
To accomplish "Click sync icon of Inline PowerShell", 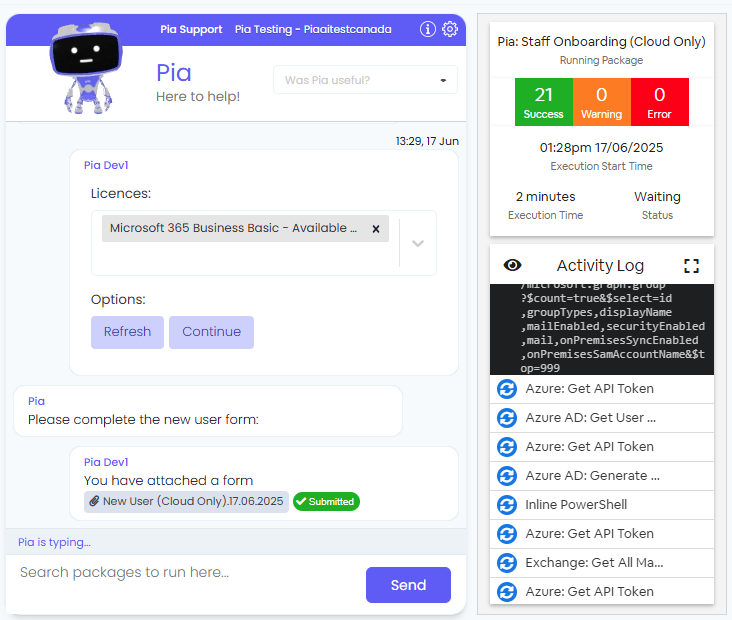I will pos(507,505).
